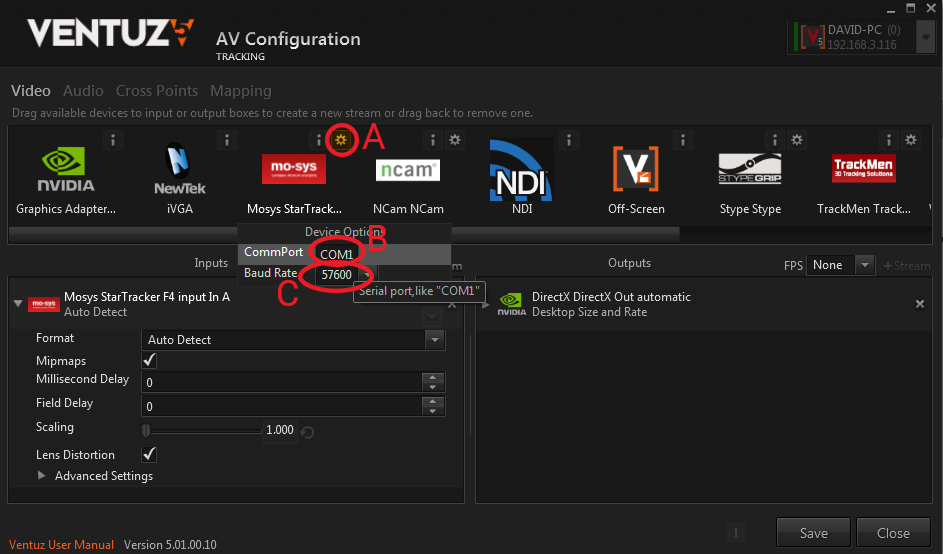Viewport: 943px width, 554px height.
Task: Open the Cross Points tab
Action: click(157, 91)
